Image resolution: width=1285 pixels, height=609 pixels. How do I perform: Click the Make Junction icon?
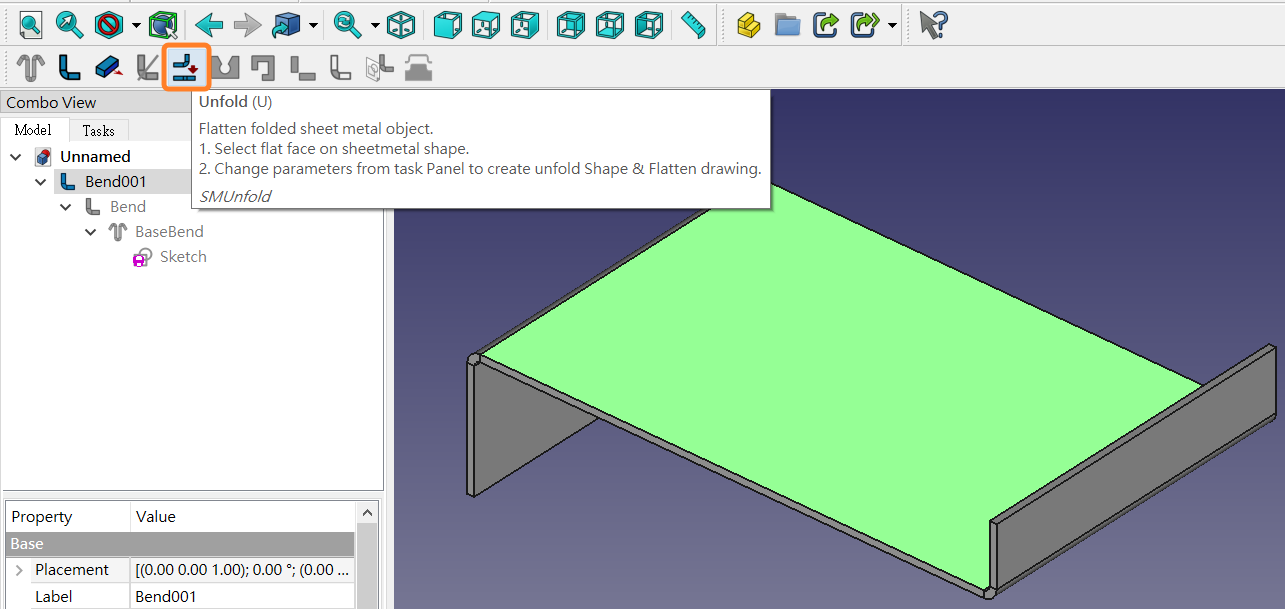302,68
